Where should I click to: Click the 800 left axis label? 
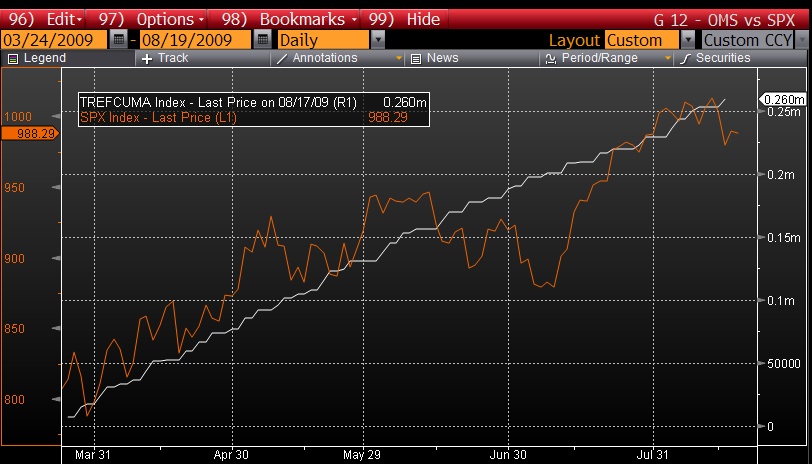[14, 400]
